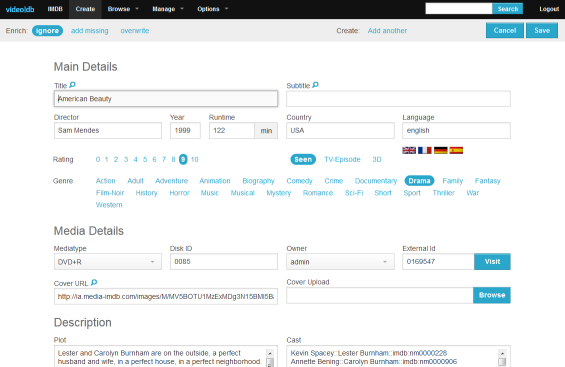Open the Manage menu

(168, 9)
